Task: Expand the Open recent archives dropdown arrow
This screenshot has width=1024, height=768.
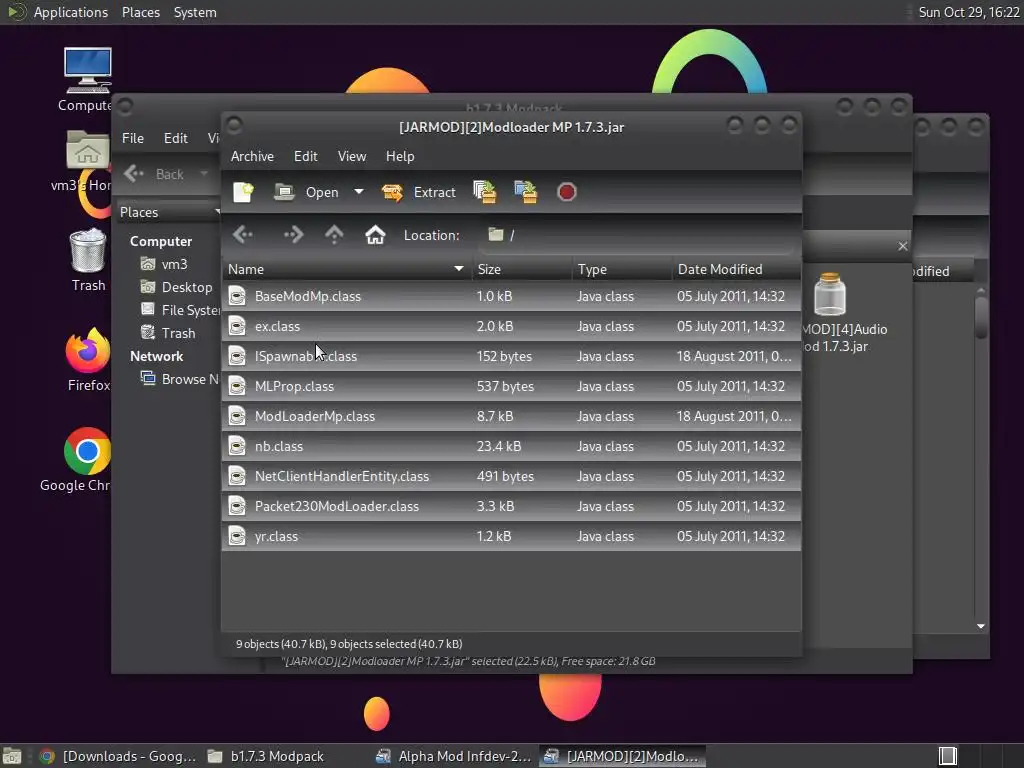Action: tap(359, 192)
